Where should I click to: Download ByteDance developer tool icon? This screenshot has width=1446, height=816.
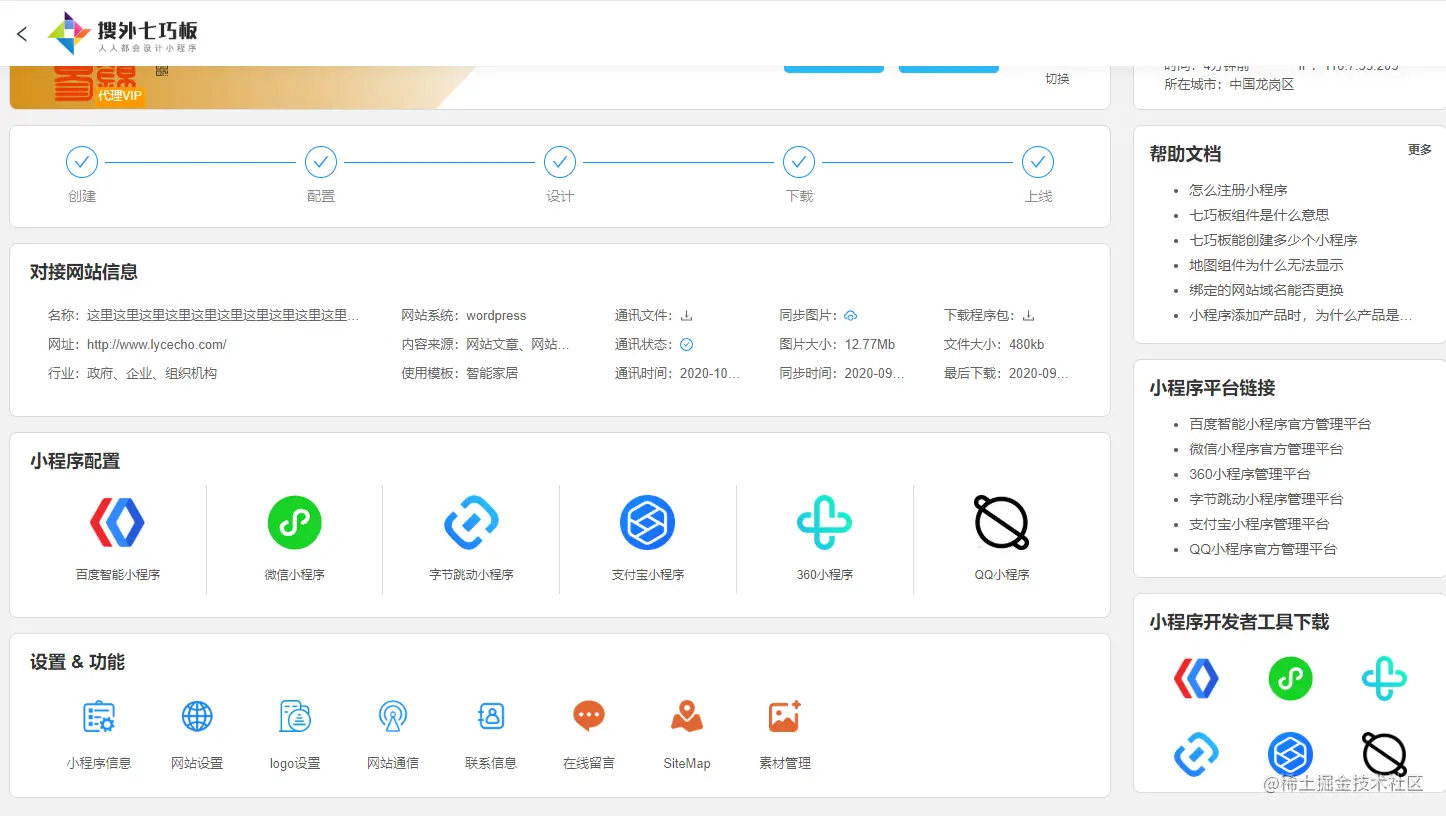point(1196,755)
